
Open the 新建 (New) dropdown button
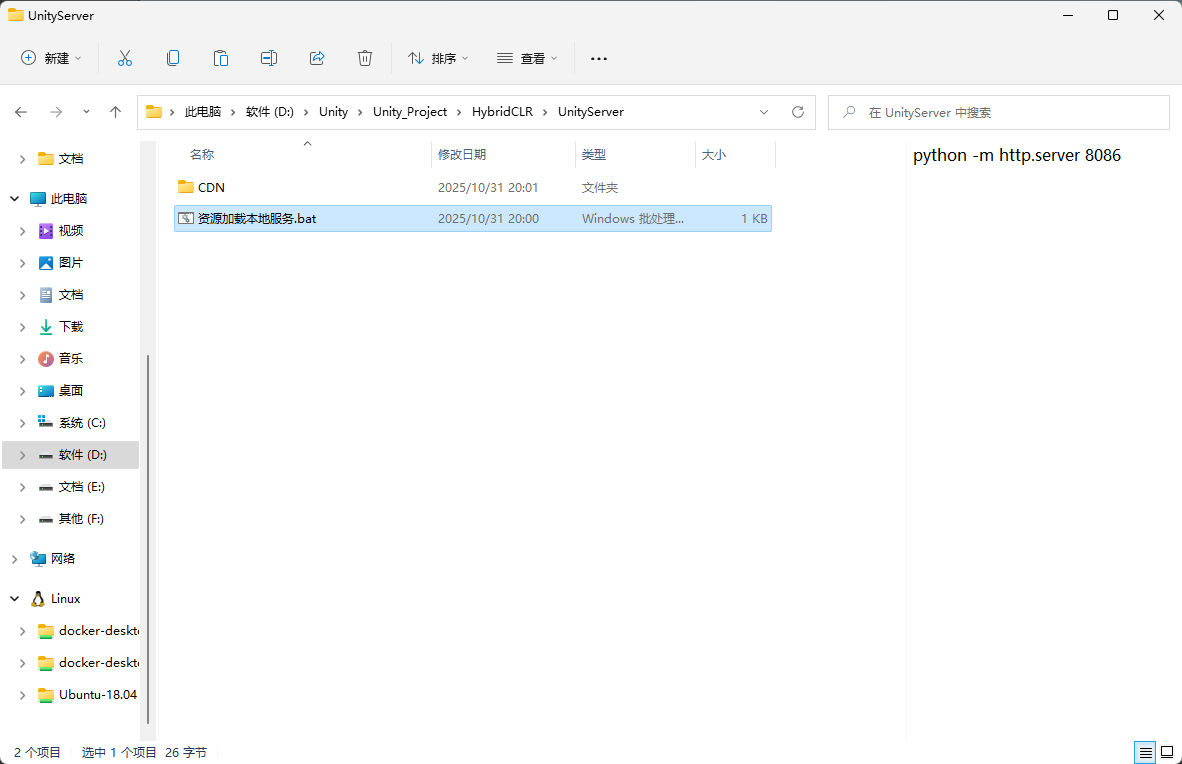(x=51, y=58)
